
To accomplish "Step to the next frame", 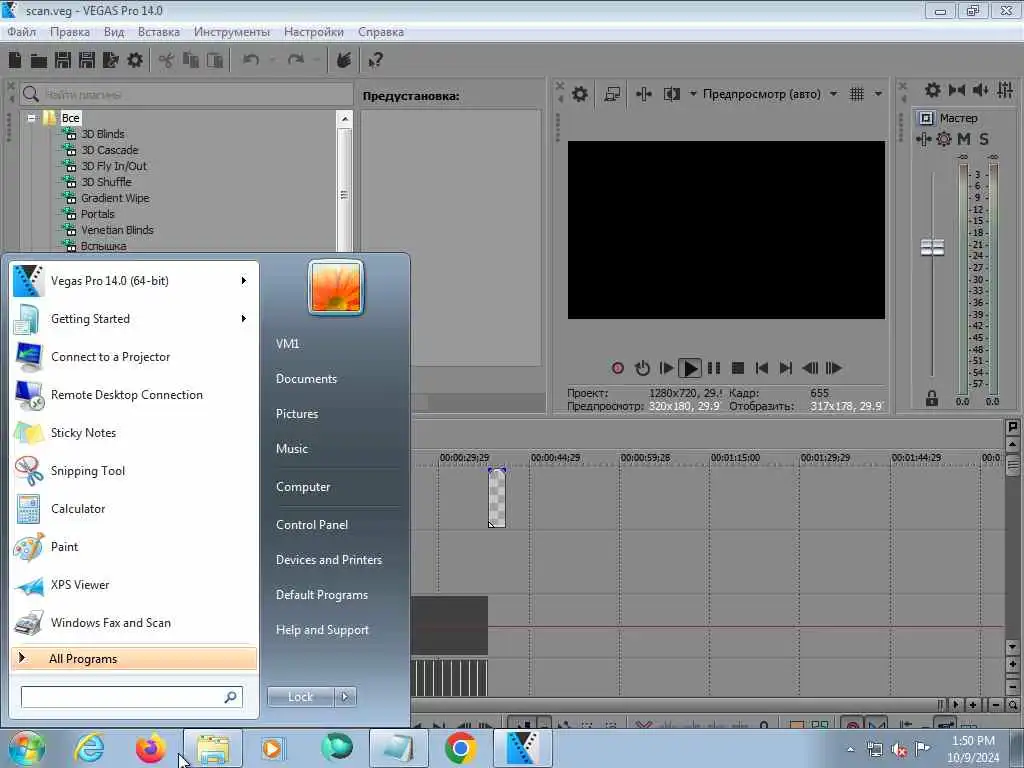I will (834, 368).
